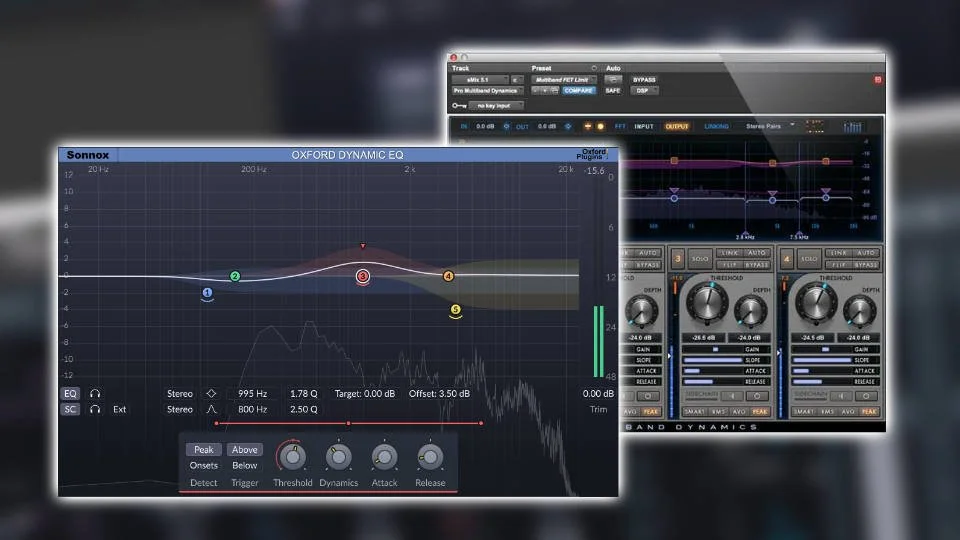Select EQ band node 1
The width and height of the screenshot is (960, 540).
[x=207, y=293]
